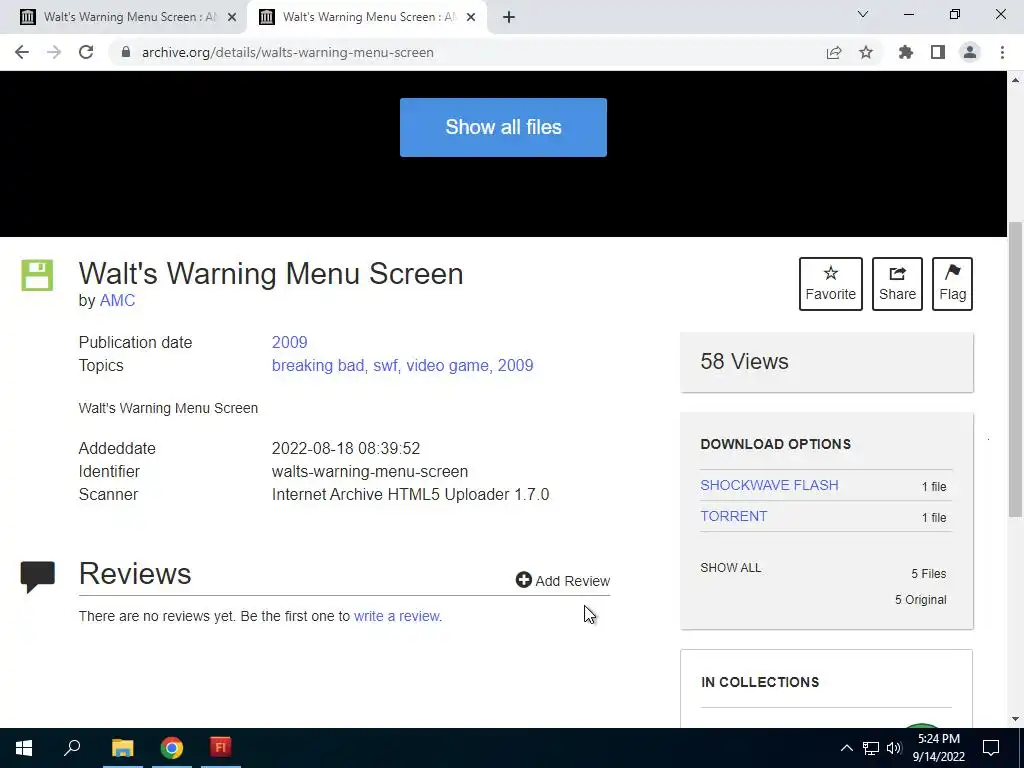Click the Addeddate value 2022-08-18 08:39:52
Image resolution: width=1024 pixels, height=768 pixels.
[345, 449]
